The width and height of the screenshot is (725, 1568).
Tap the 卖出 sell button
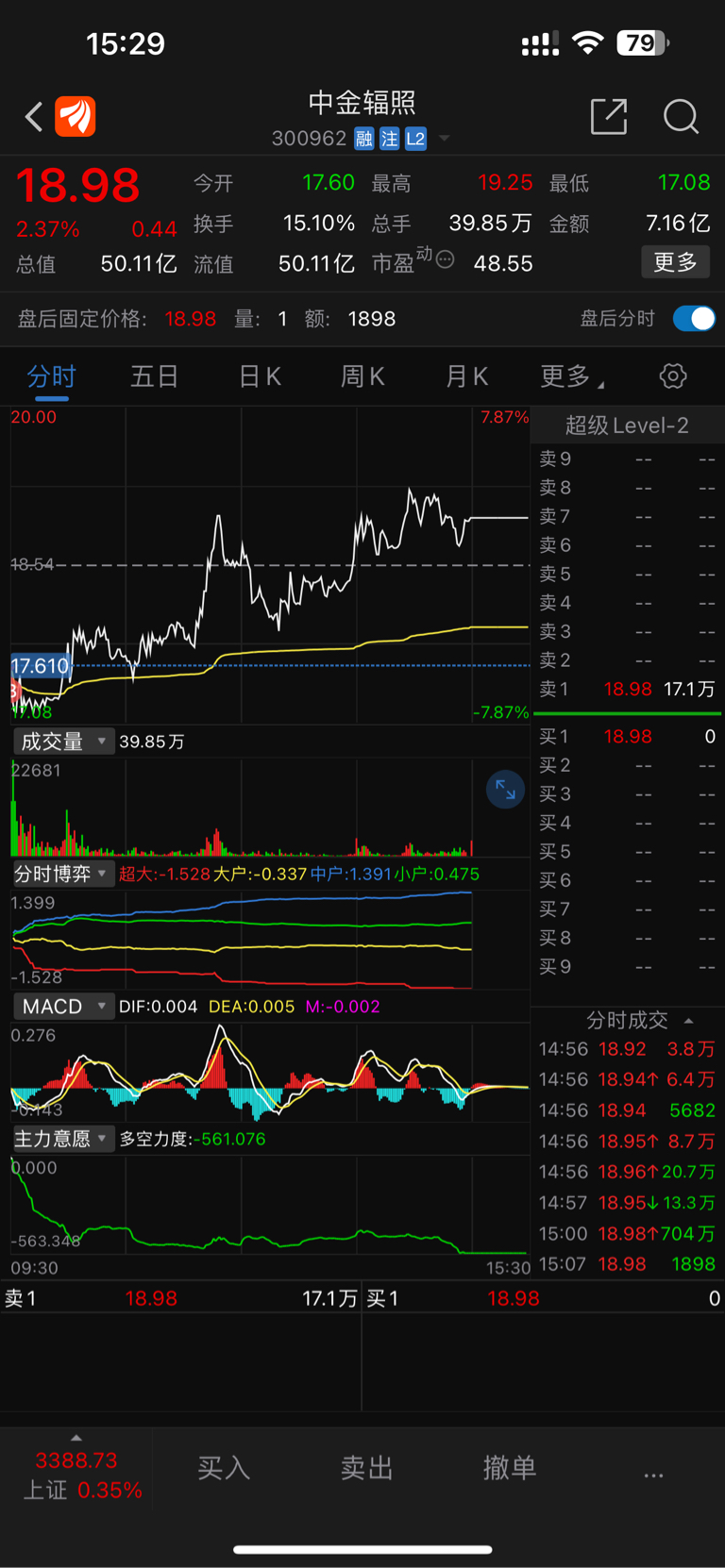[367, 1467]
